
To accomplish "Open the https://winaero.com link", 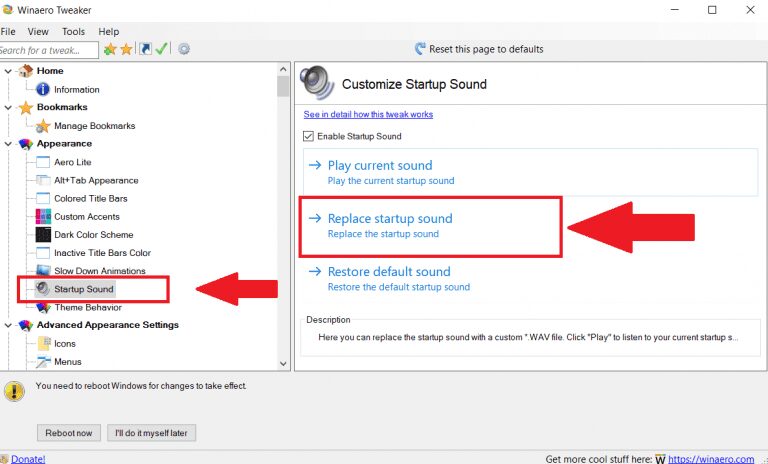I will [711, 459].
